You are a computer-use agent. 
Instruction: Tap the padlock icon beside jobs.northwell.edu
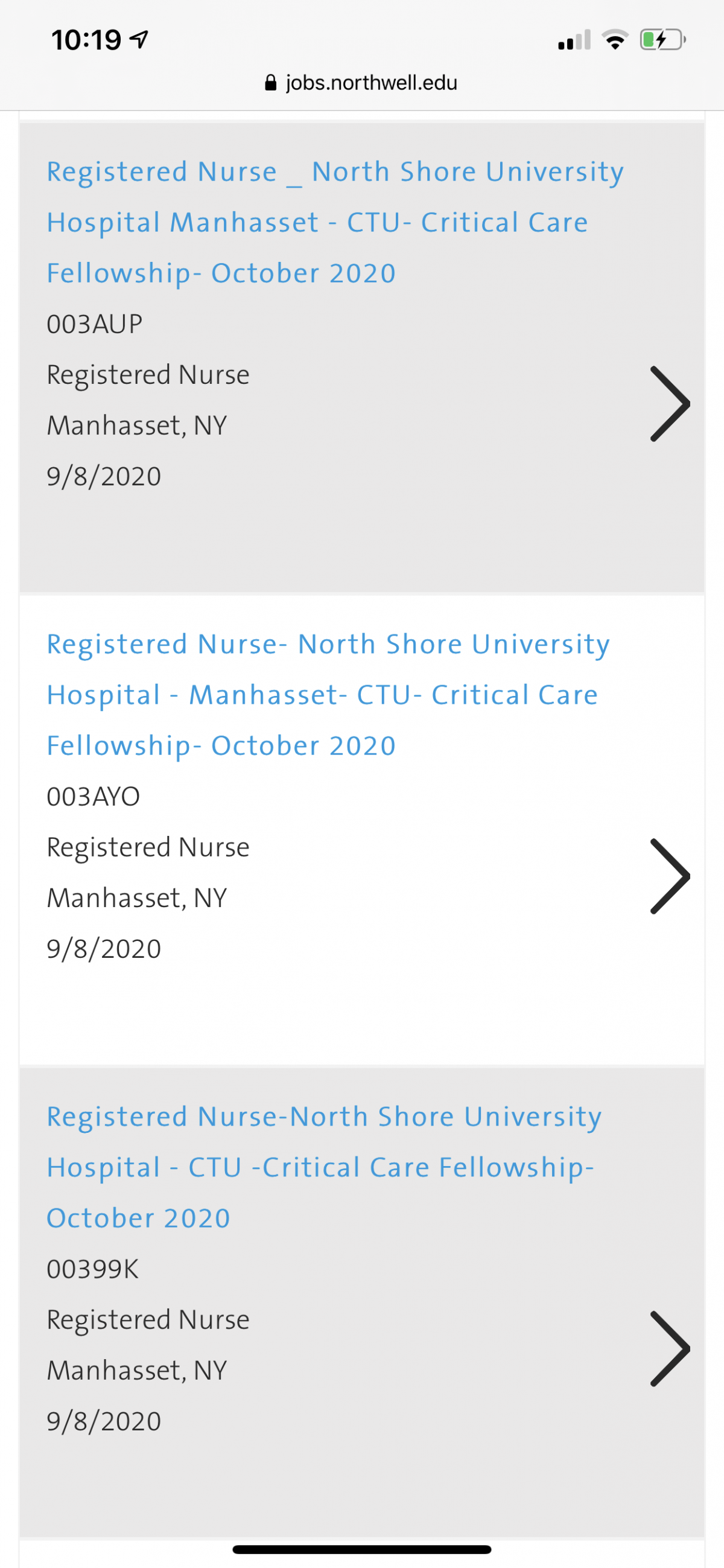(271, 83)
